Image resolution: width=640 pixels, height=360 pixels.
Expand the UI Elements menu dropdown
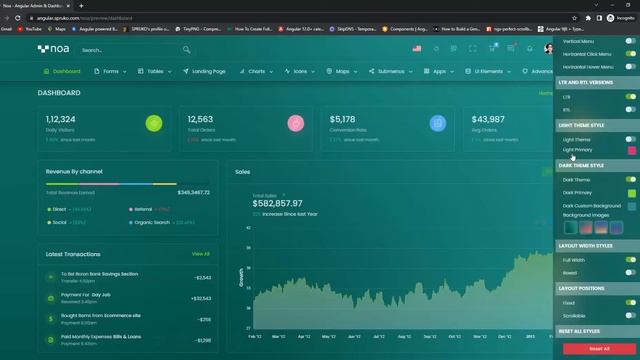(x=488, y=71)
